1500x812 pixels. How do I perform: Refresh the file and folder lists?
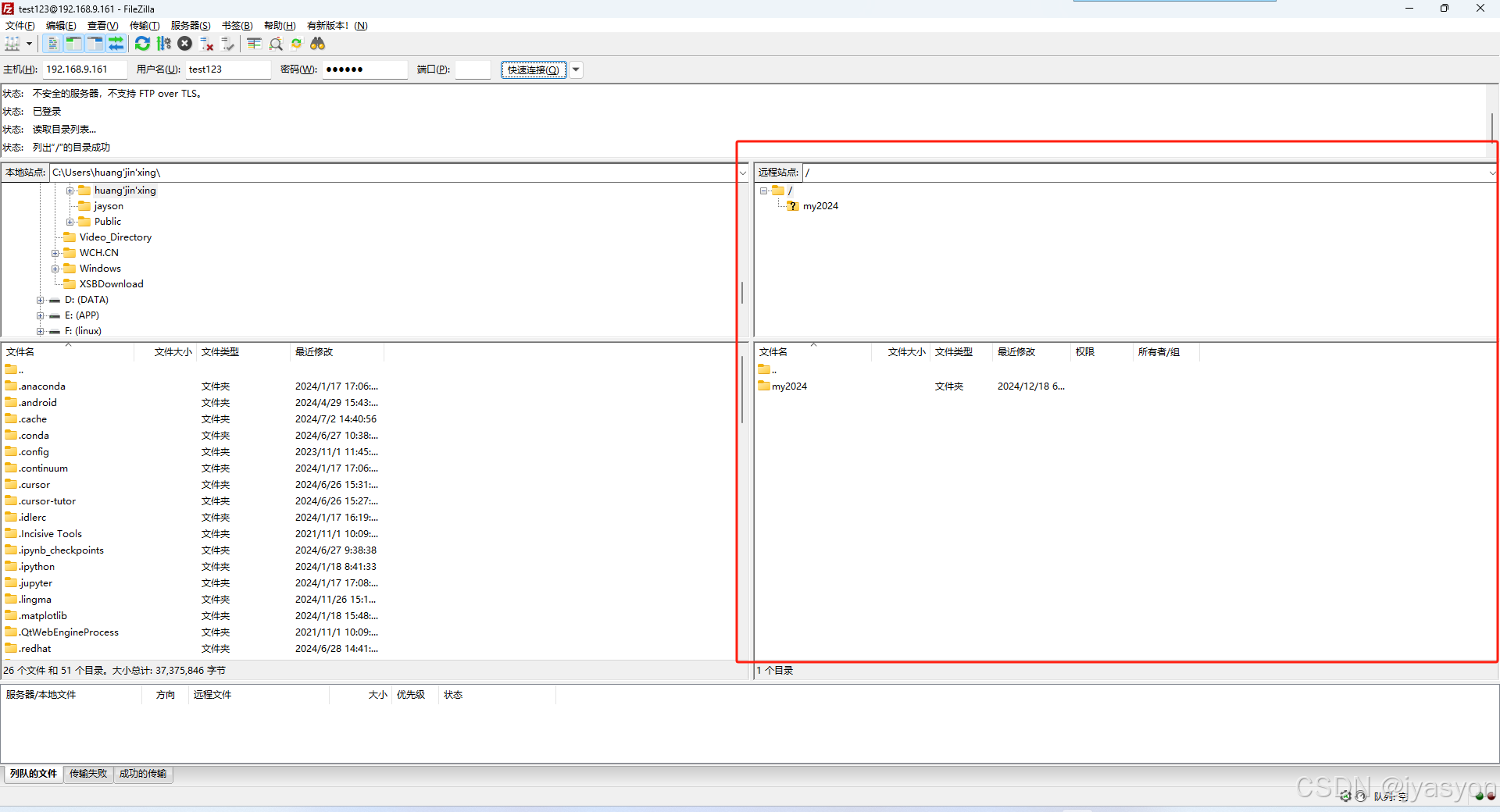[x=141, y=44]
